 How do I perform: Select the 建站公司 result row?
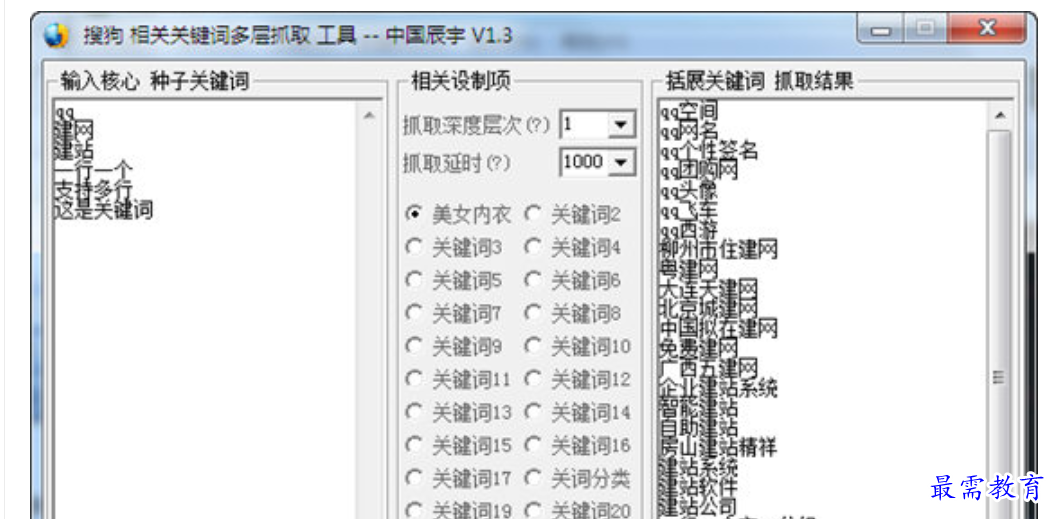[x=698, y=506]
